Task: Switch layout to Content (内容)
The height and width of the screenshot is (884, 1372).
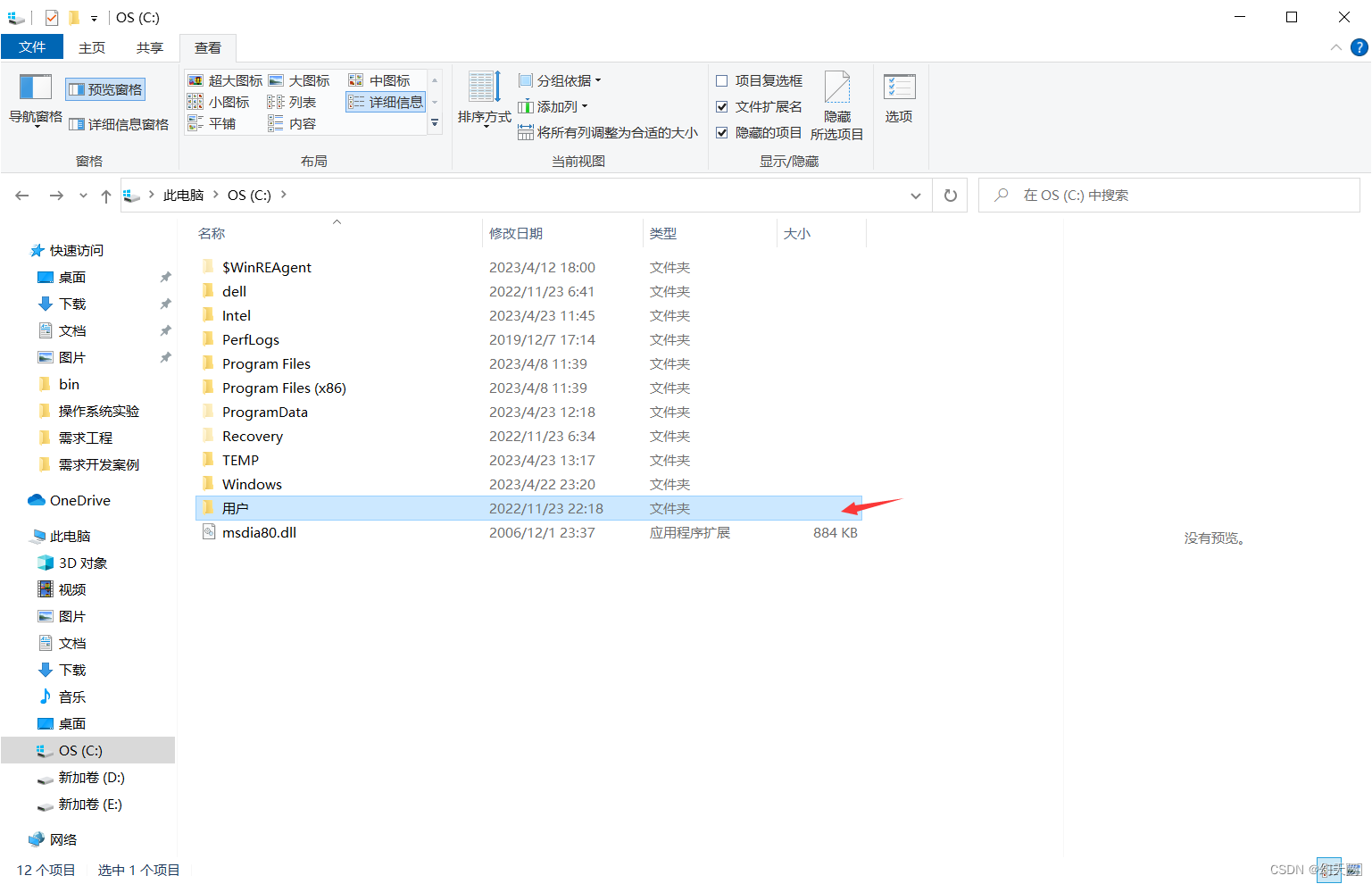Action: coord(292,123)
